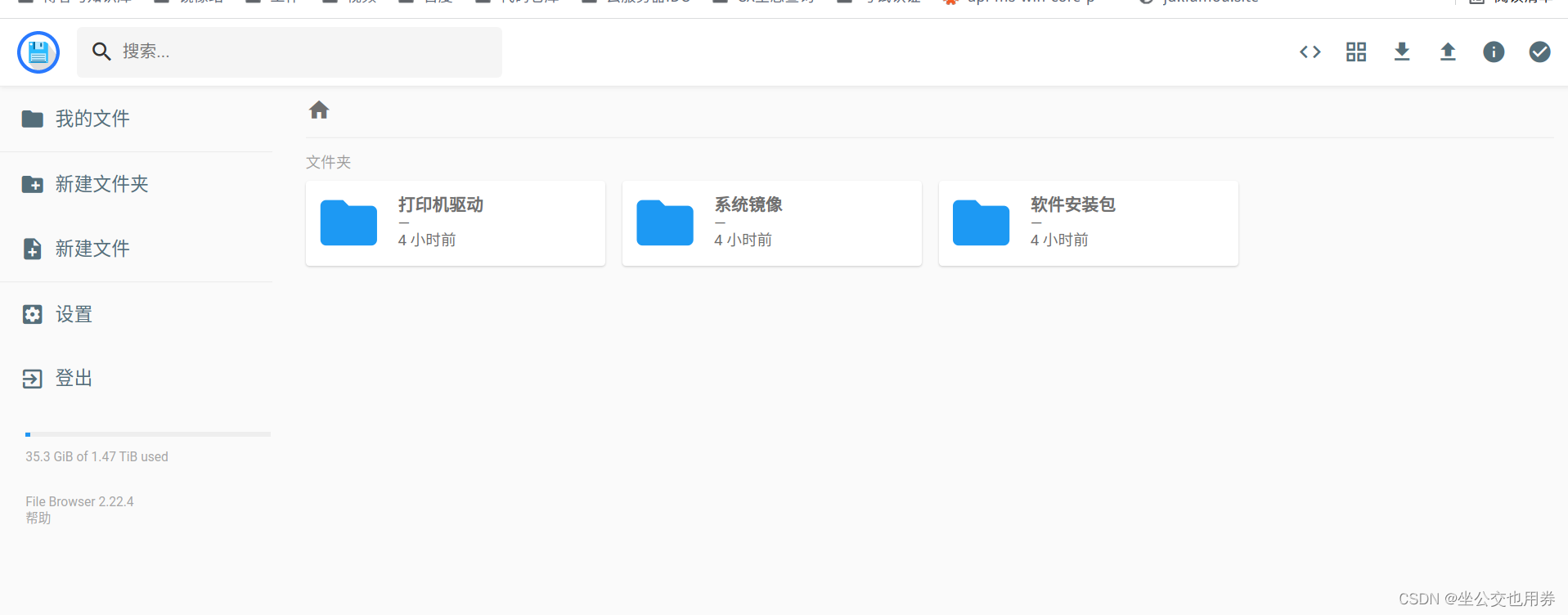Image resolution: width=1568 pixels, height=615 pixels.
Task: Click the new folder plus icon
Action: tap(33, 184)
